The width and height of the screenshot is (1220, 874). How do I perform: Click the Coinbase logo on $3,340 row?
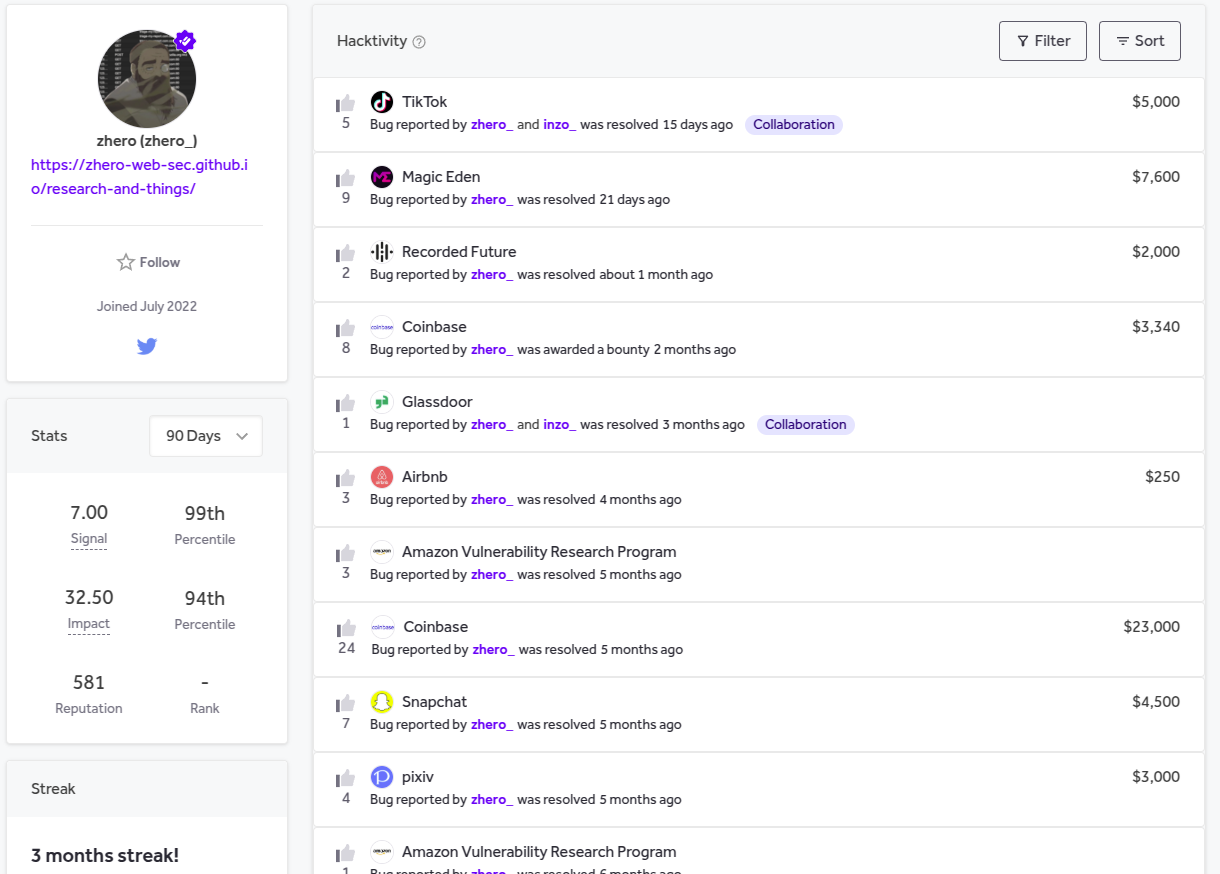382,327
